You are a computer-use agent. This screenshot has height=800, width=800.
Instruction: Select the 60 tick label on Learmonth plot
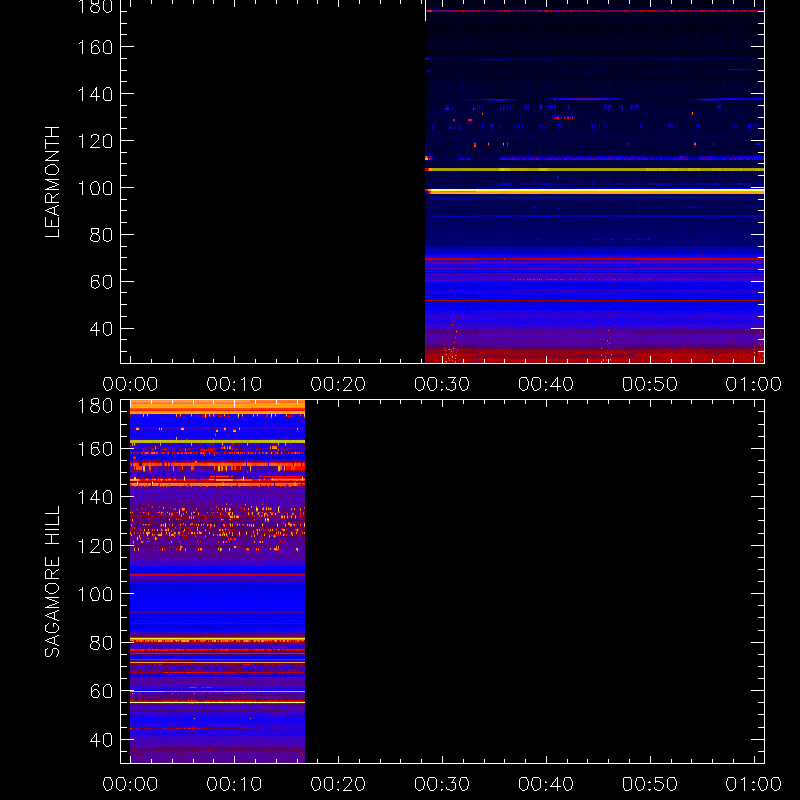click(x=101, y=282)
